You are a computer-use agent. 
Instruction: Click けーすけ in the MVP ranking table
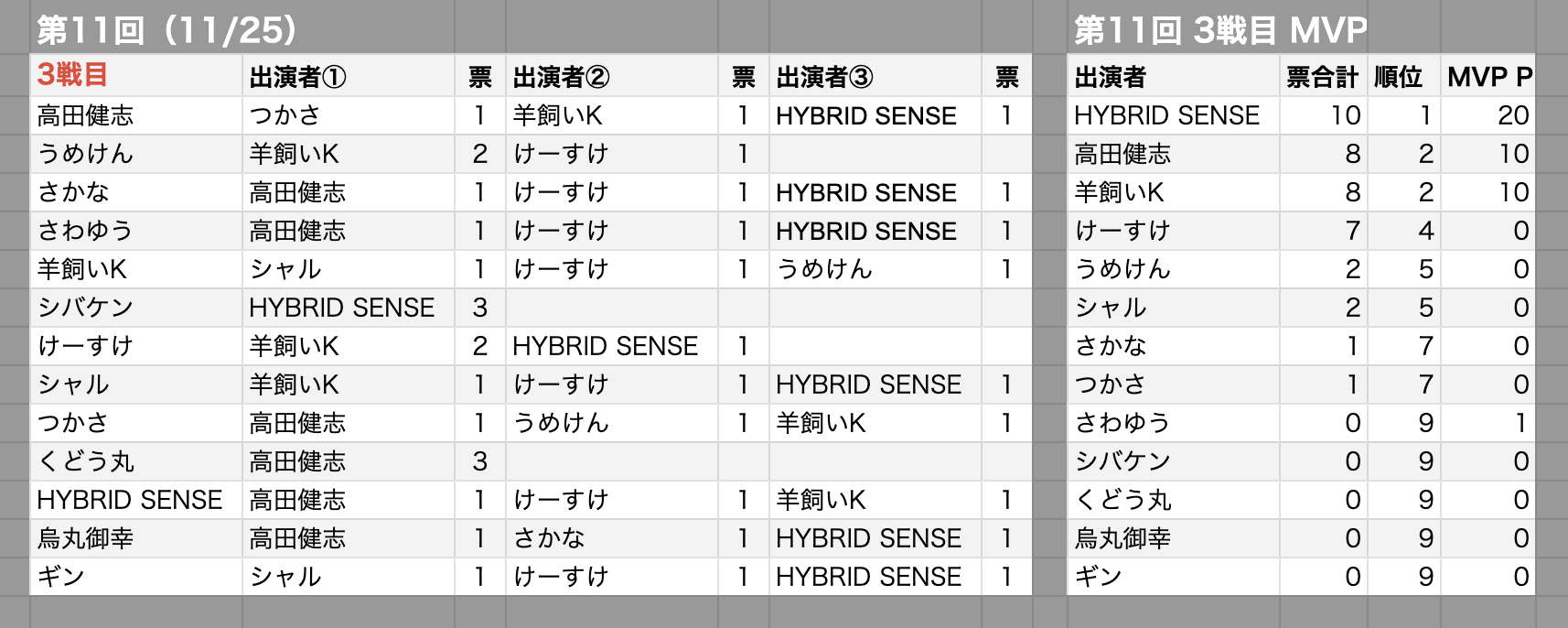point(1122,231)
